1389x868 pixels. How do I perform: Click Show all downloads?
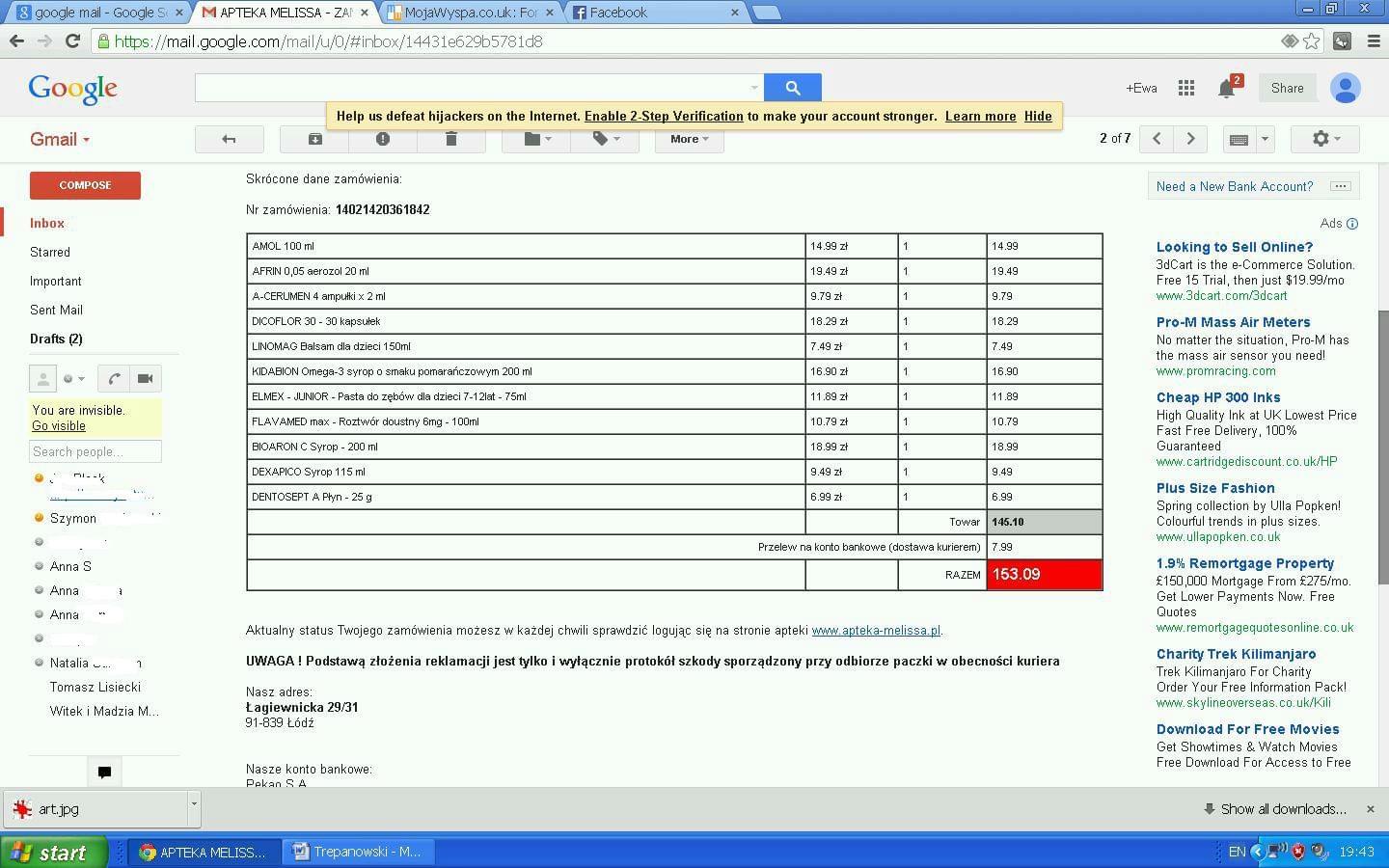1275,809
